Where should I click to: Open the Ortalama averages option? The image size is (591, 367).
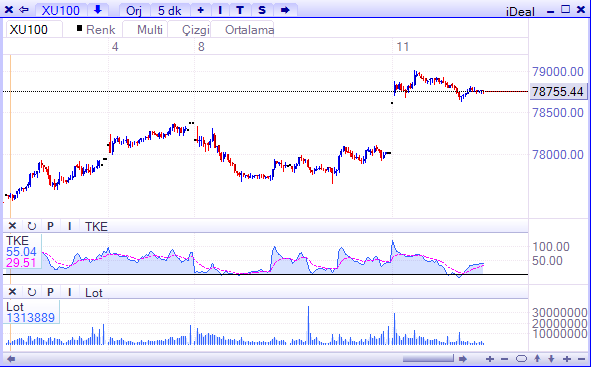pyautogui.click(x=250, y=29)
